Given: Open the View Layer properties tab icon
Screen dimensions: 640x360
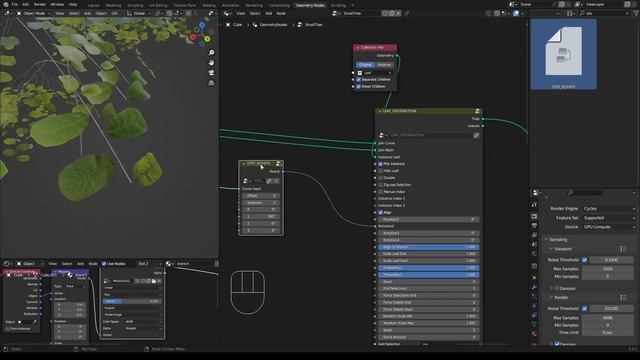Looking at the screenshot, I should coord(534,235).
